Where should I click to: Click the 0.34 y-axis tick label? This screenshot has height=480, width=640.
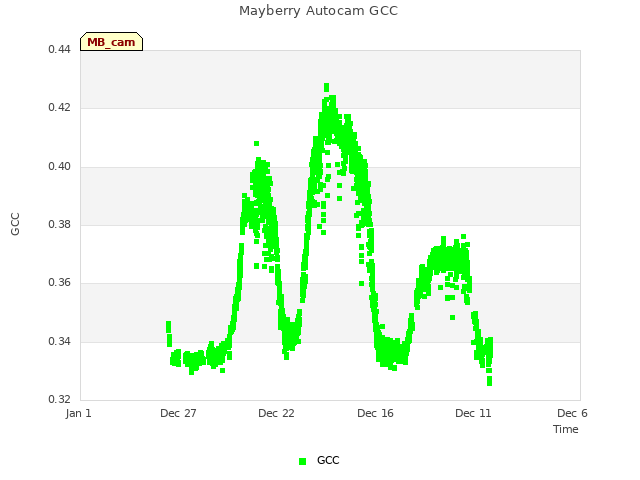(x=59, y=341)
